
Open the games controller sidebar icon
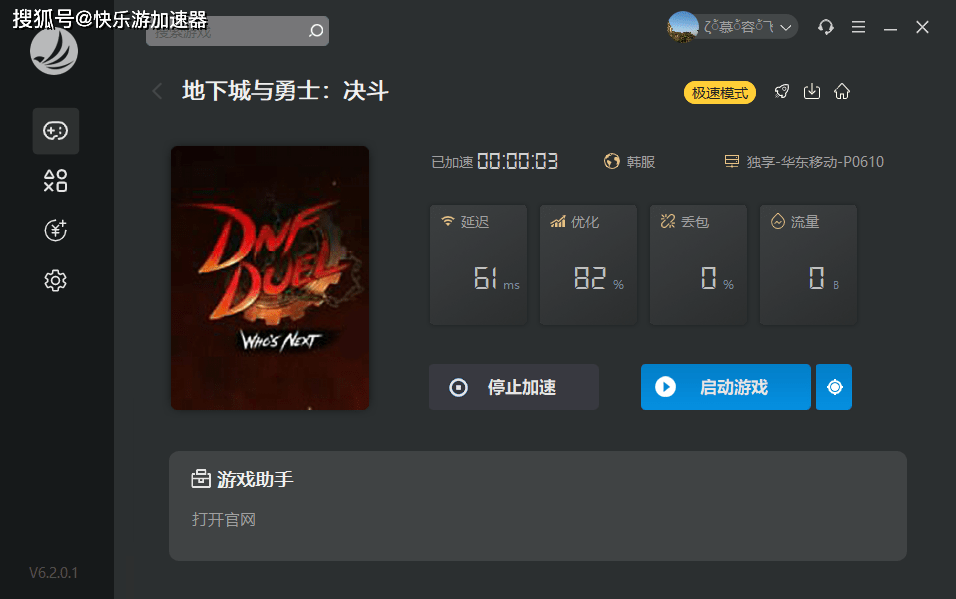pyautogui.click(x=55, y=131)
